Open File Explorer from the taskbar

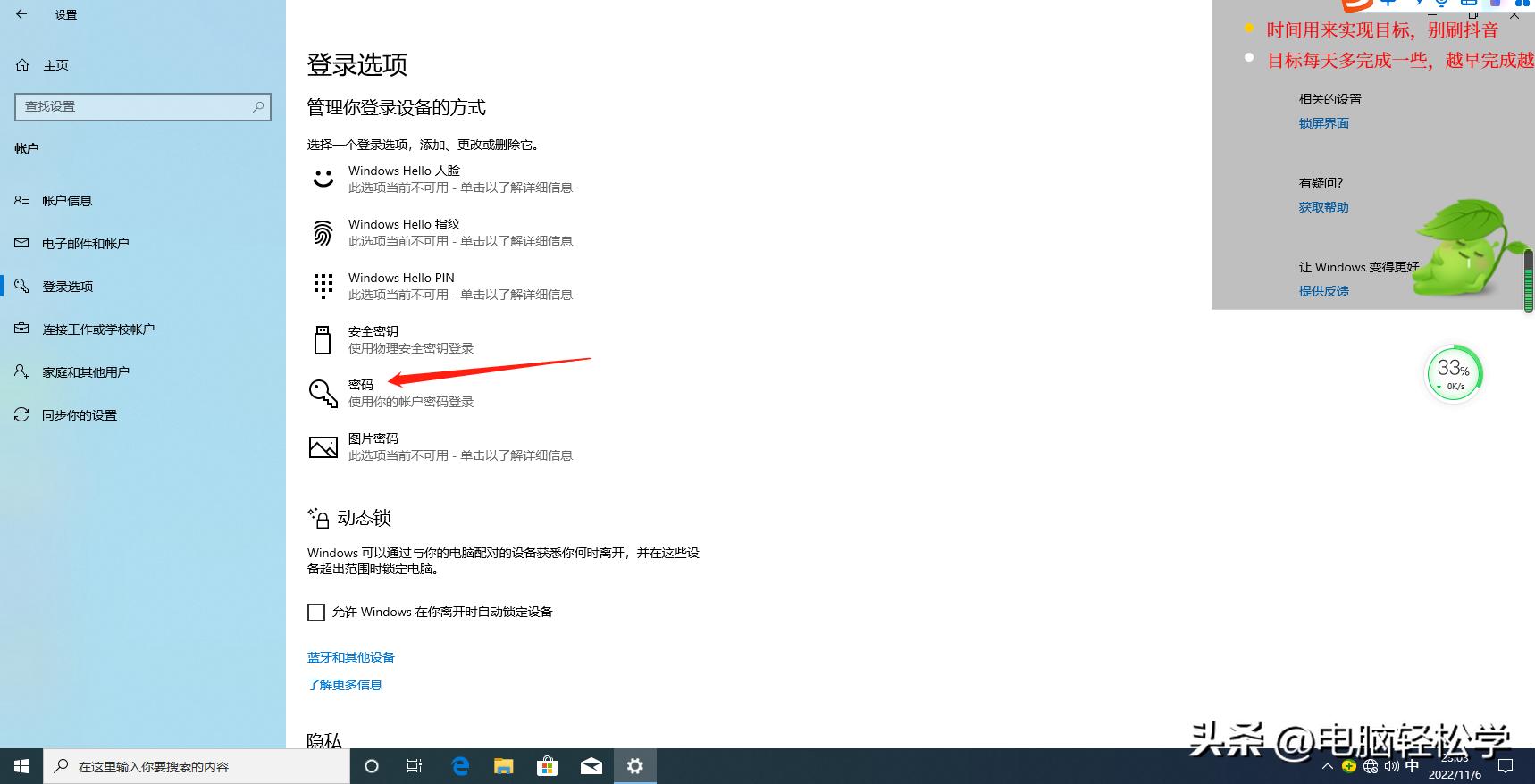(x=504, y=766)
